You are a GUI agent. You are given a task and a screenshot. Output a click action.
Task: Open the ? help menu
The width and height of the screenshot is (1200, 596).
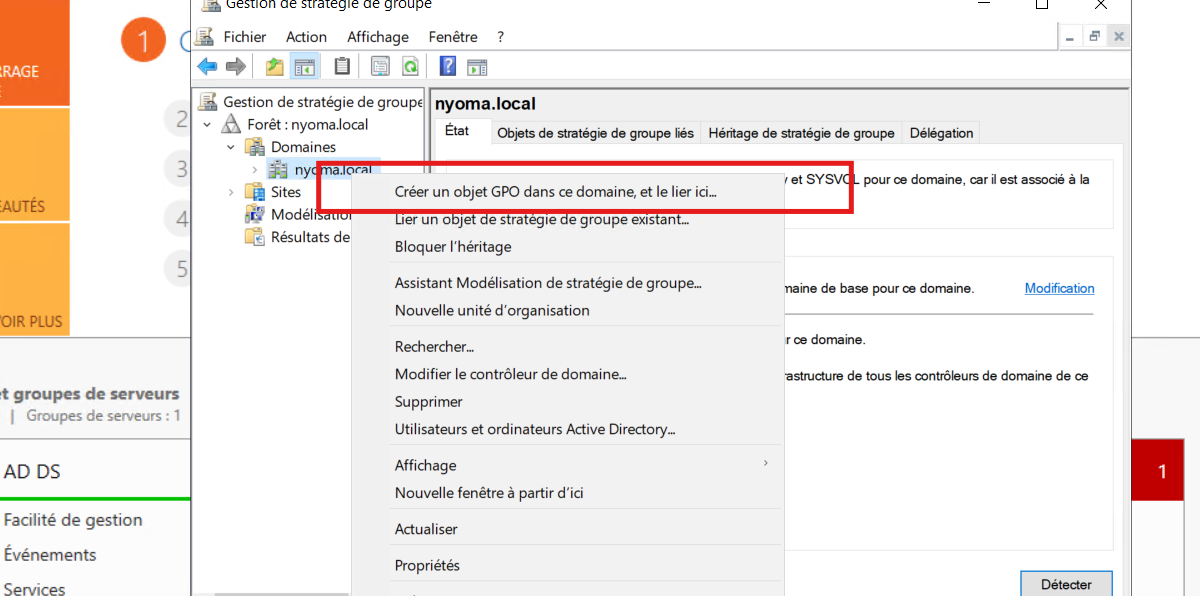tap(501, 37)
